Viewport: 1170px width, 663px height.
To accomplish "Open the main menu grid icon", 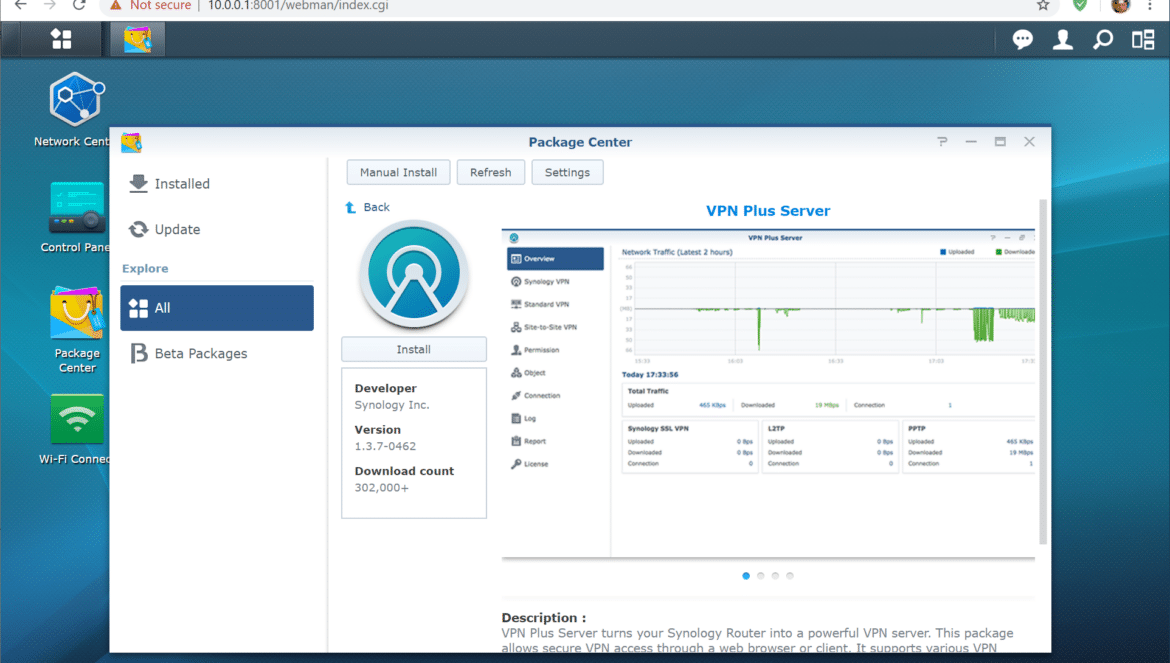I will tap(61, 39).
